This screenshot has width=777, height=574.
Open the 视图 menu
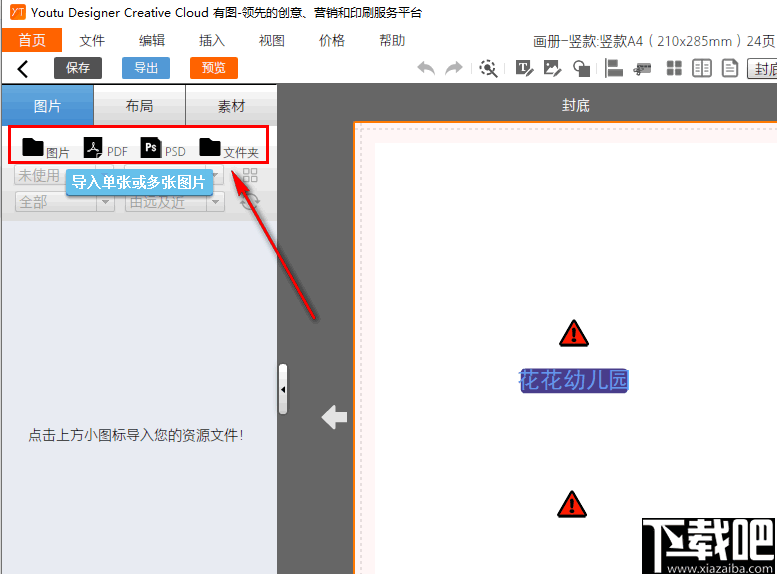[x=272, y=40]
